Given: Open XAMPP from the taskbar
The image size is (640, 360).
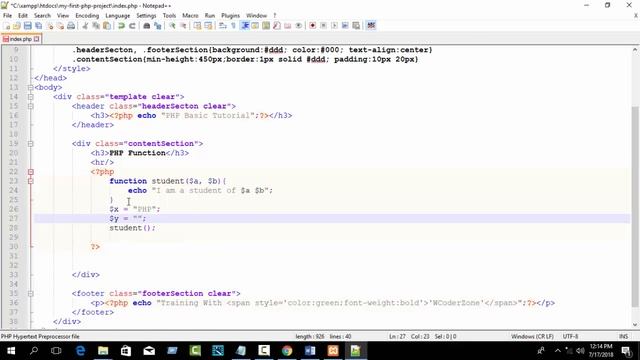Looking at the screenshot, I should pyautogui.click(x=333, y=351).
